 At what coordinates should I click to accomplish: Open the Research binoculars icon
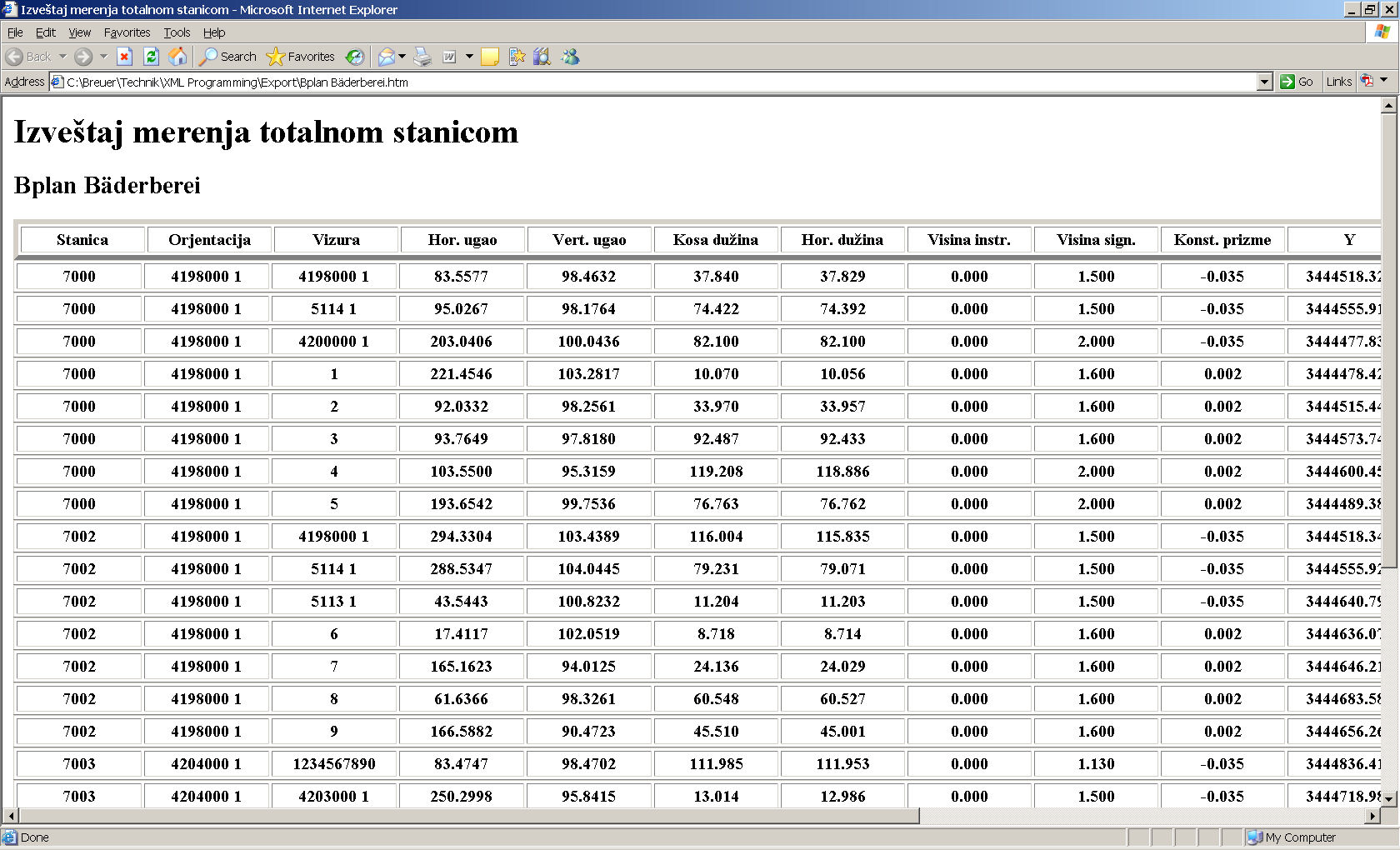click(x=542, y=57)
